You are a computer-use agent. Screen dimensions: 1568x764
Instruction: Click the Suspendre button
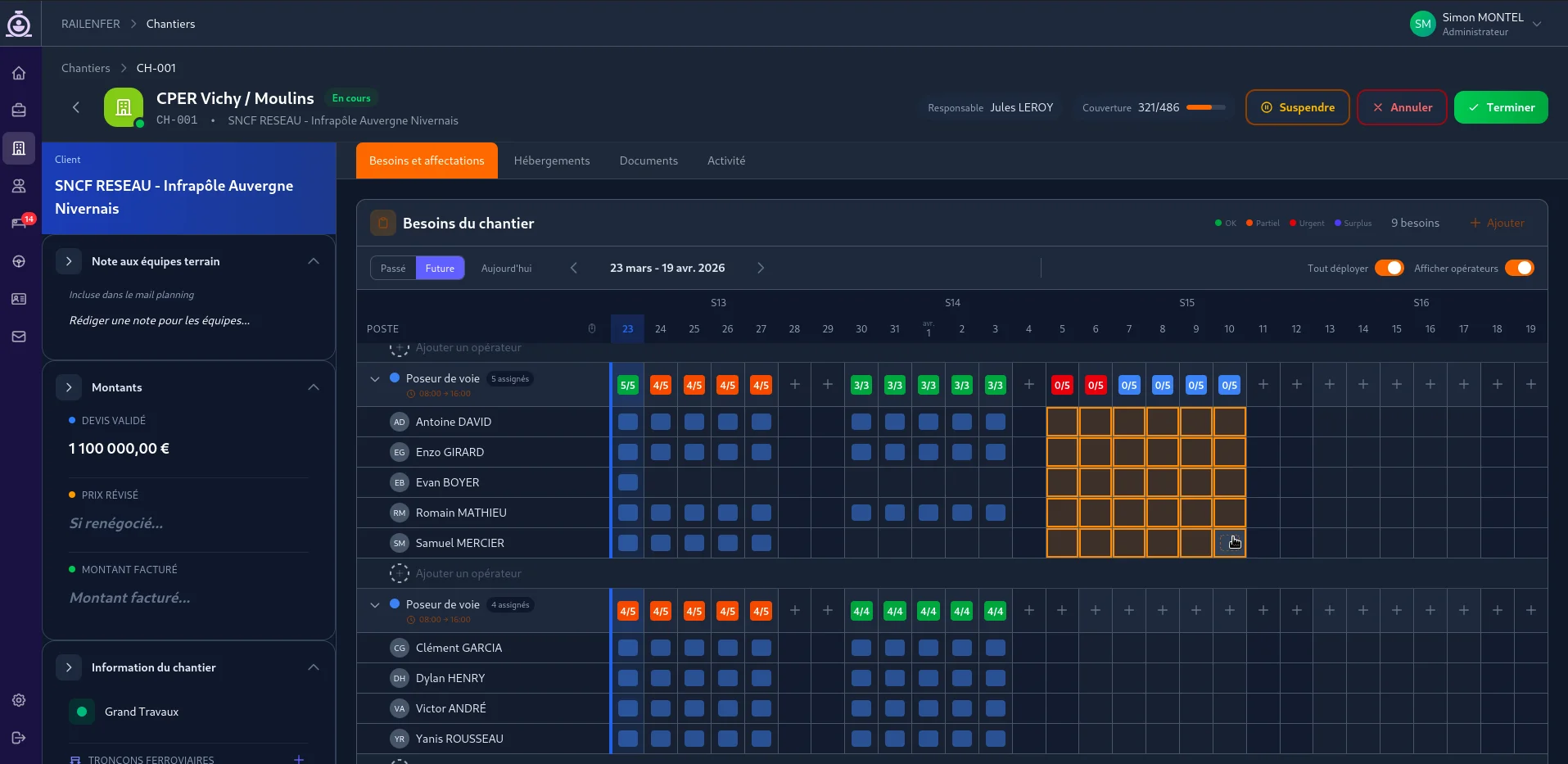point(1297,107)
